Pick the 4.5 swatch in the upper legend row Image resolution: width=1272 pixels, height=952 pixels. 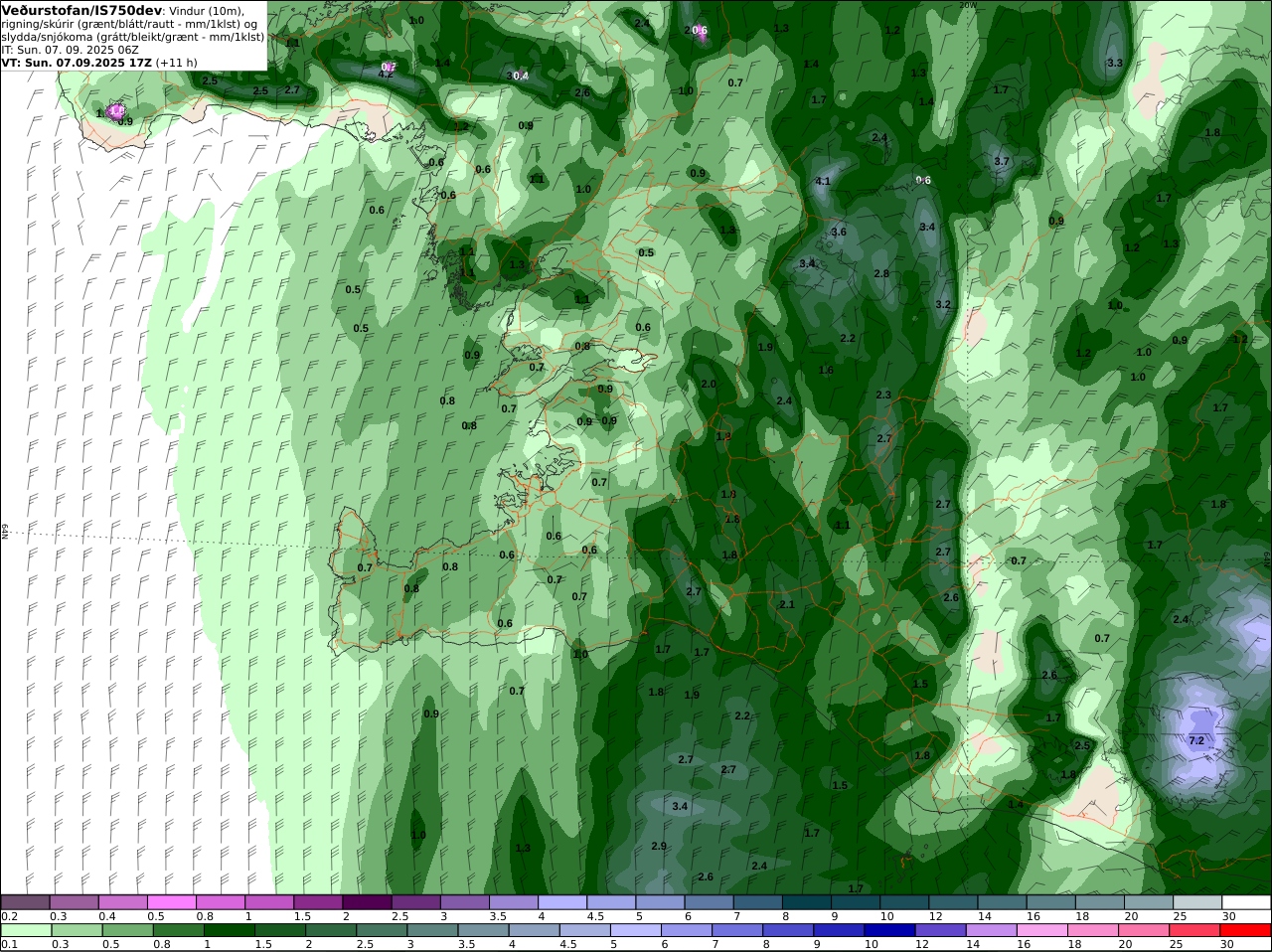tap(610, 902)
